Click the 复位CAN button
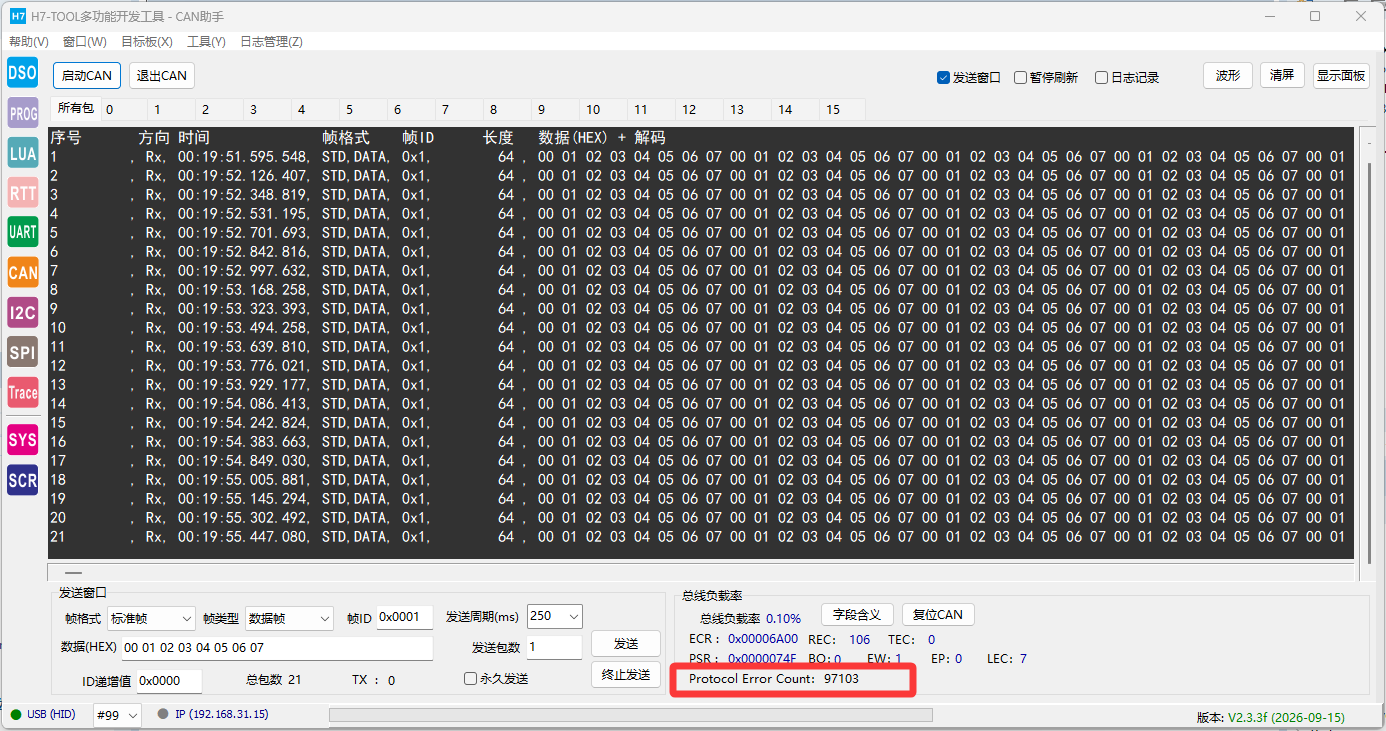The image size is (1386, 731). tap(938, 614)
